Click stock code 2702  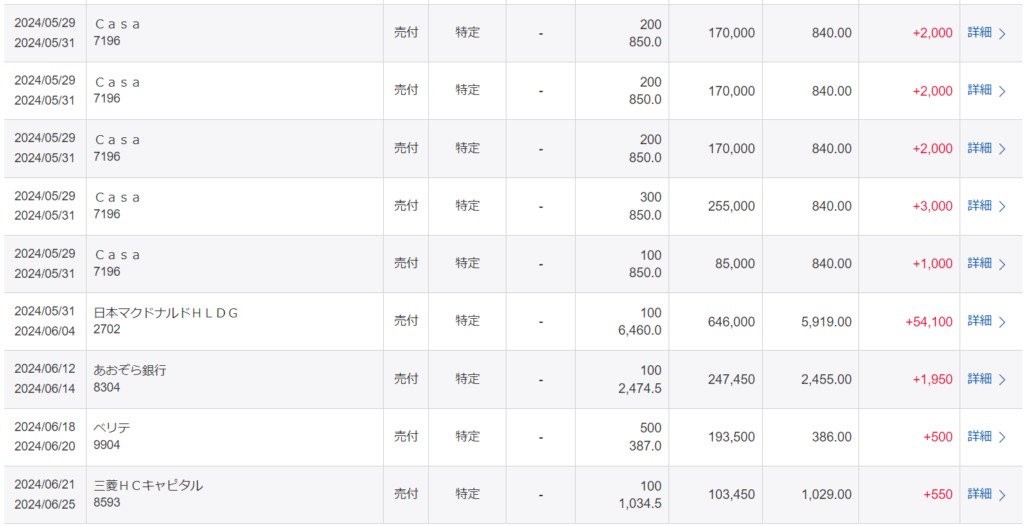click(107, 329)
